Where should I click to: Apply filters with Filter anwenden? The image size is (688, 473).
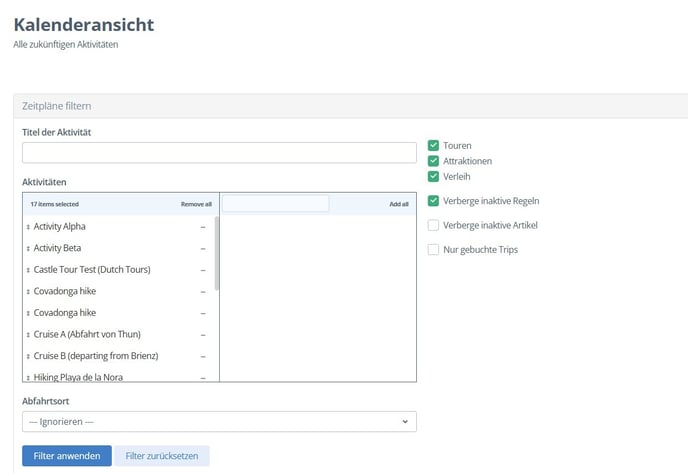67,456
